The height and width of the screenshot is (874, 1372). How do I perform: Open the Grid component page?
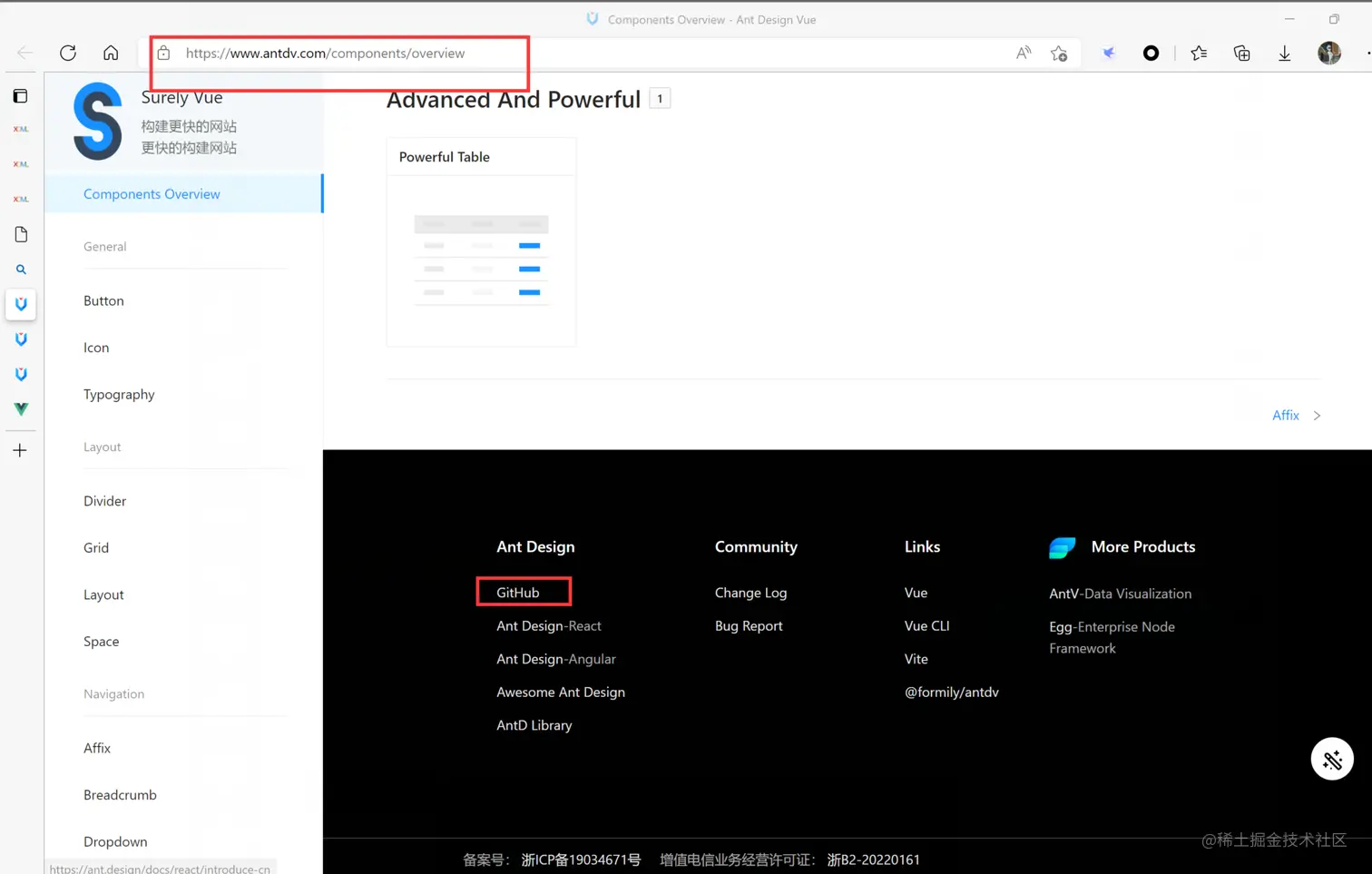tap(96, 548)
